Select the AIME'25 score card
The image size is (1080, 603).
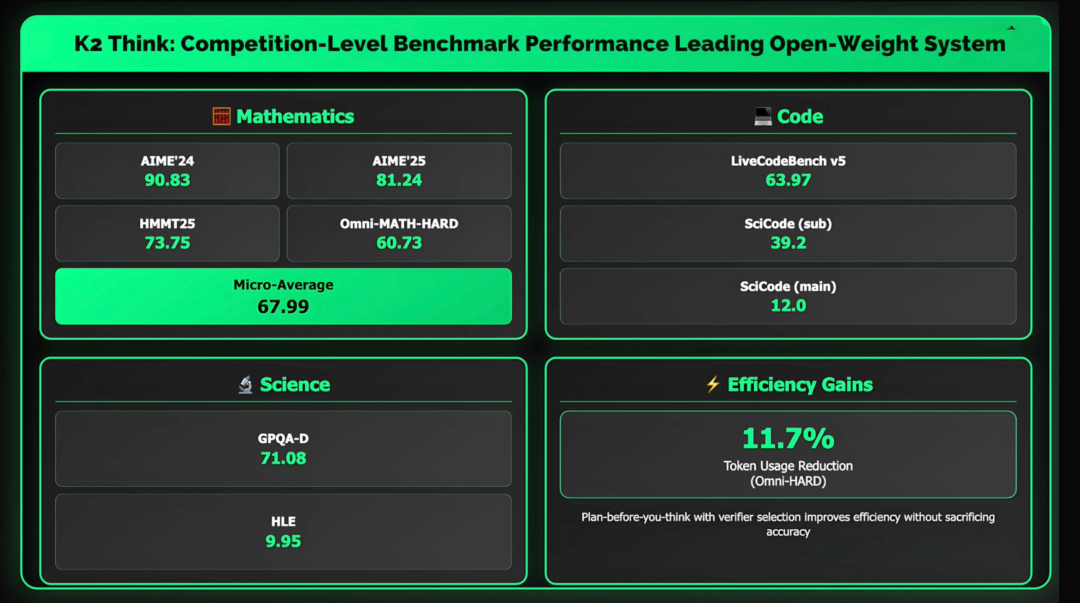(399, 171)
